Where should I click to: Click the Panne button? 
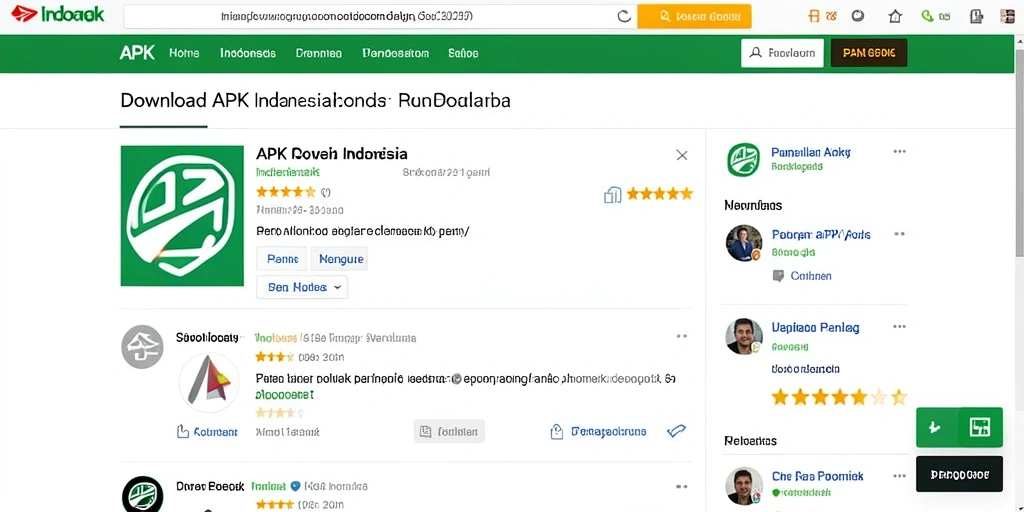281,259
